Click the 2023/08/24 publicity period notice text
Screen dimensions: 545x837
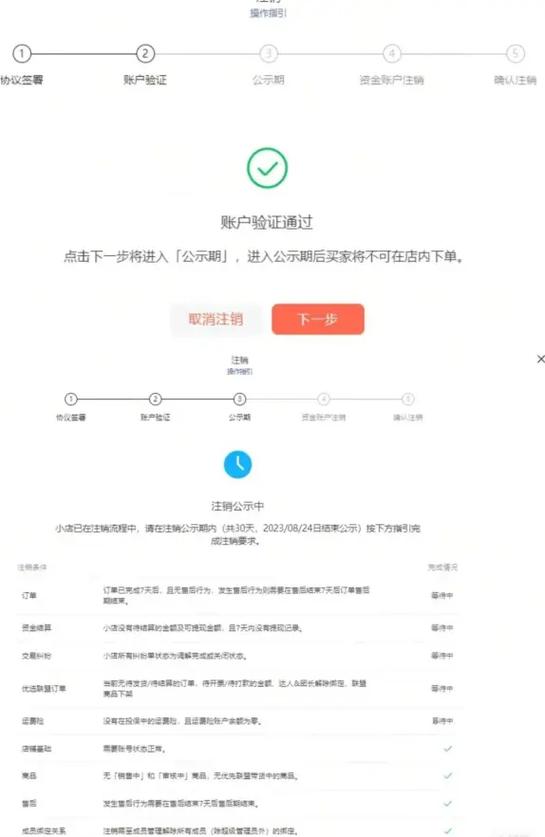[238, 534]
